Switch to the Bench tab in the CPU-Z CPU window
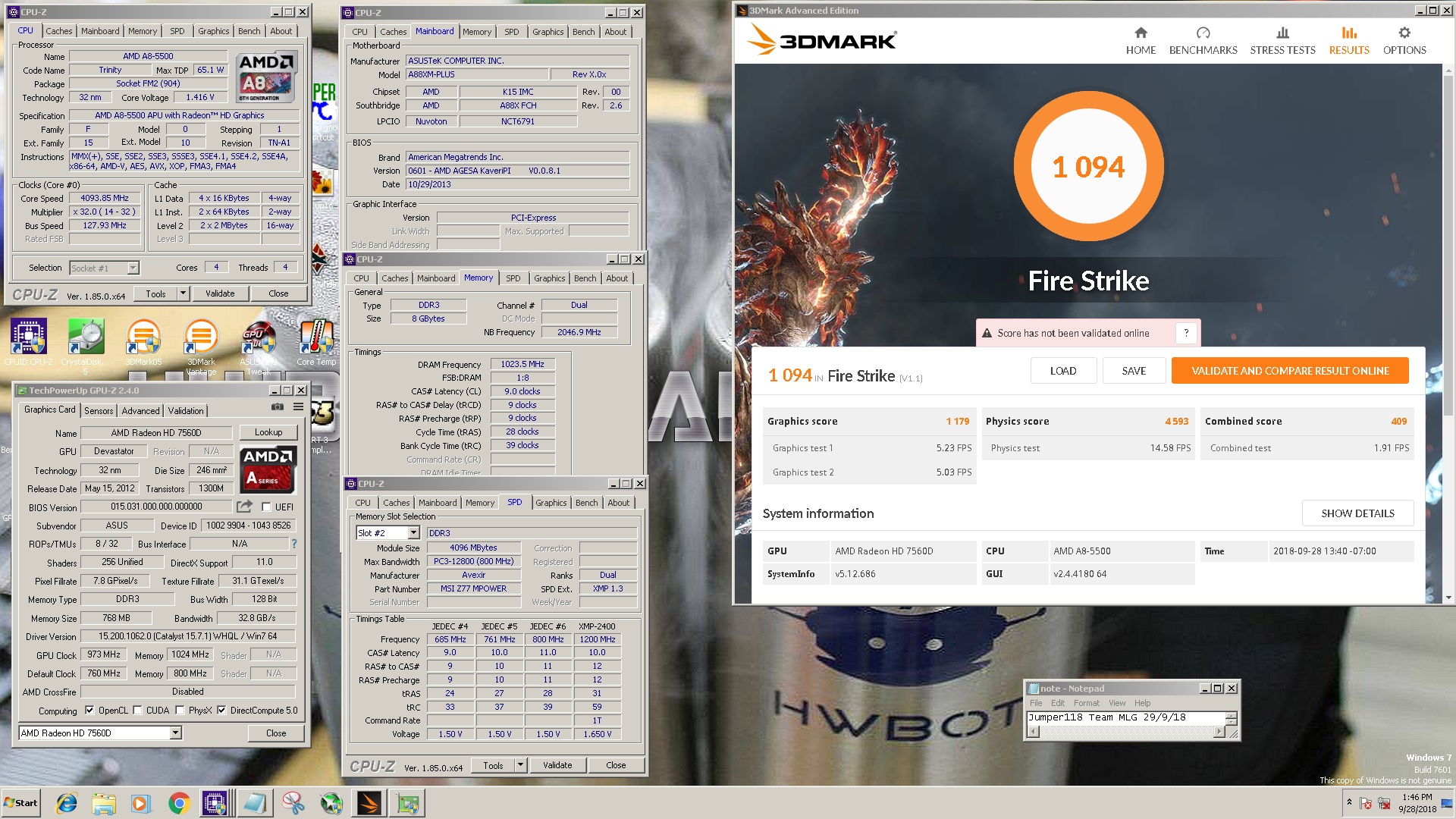 pos(249,31)
